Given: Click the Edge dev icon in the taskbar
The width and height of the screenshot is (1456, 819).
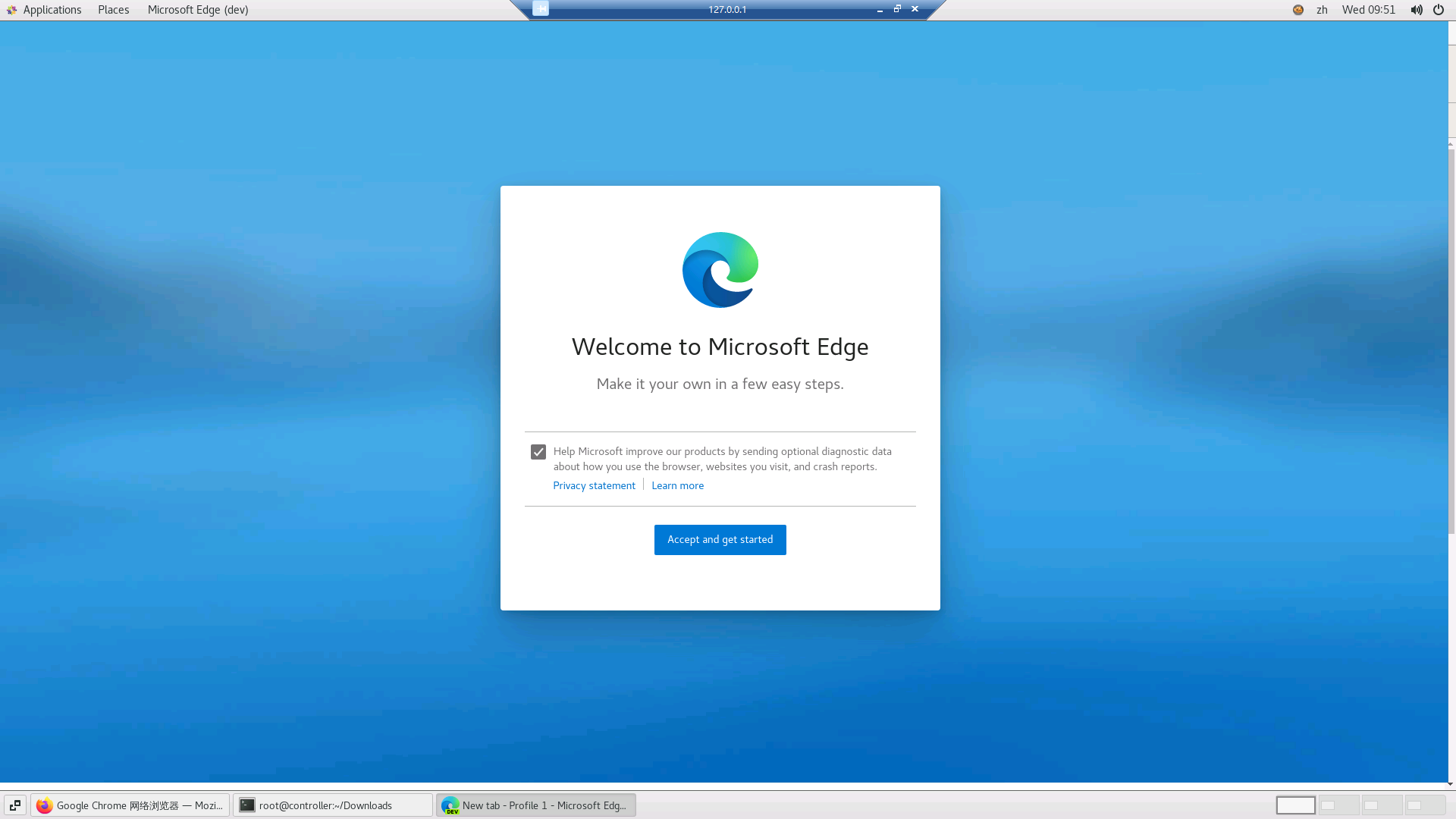Looking at the screenshot, I should point(450,805).
